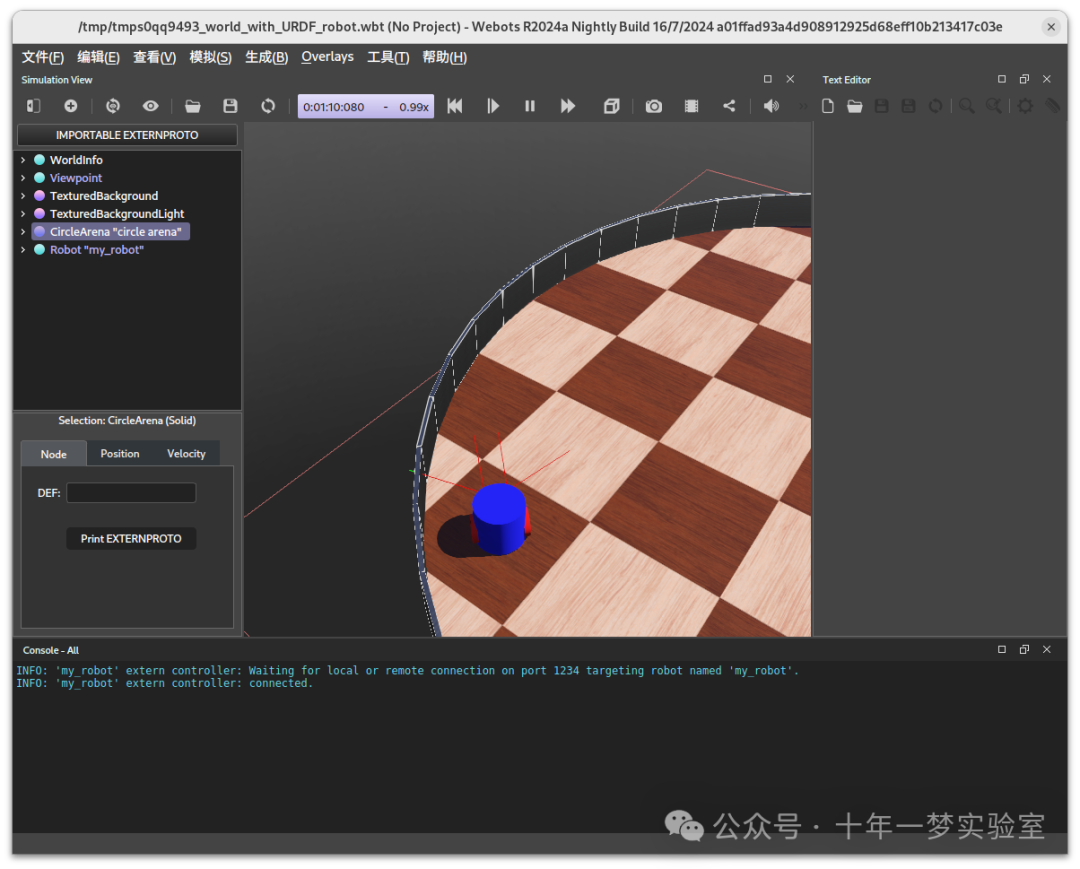Open the 生成(B) menu
This screenshot has height=869, width=1080.
(x=267, y=57)
